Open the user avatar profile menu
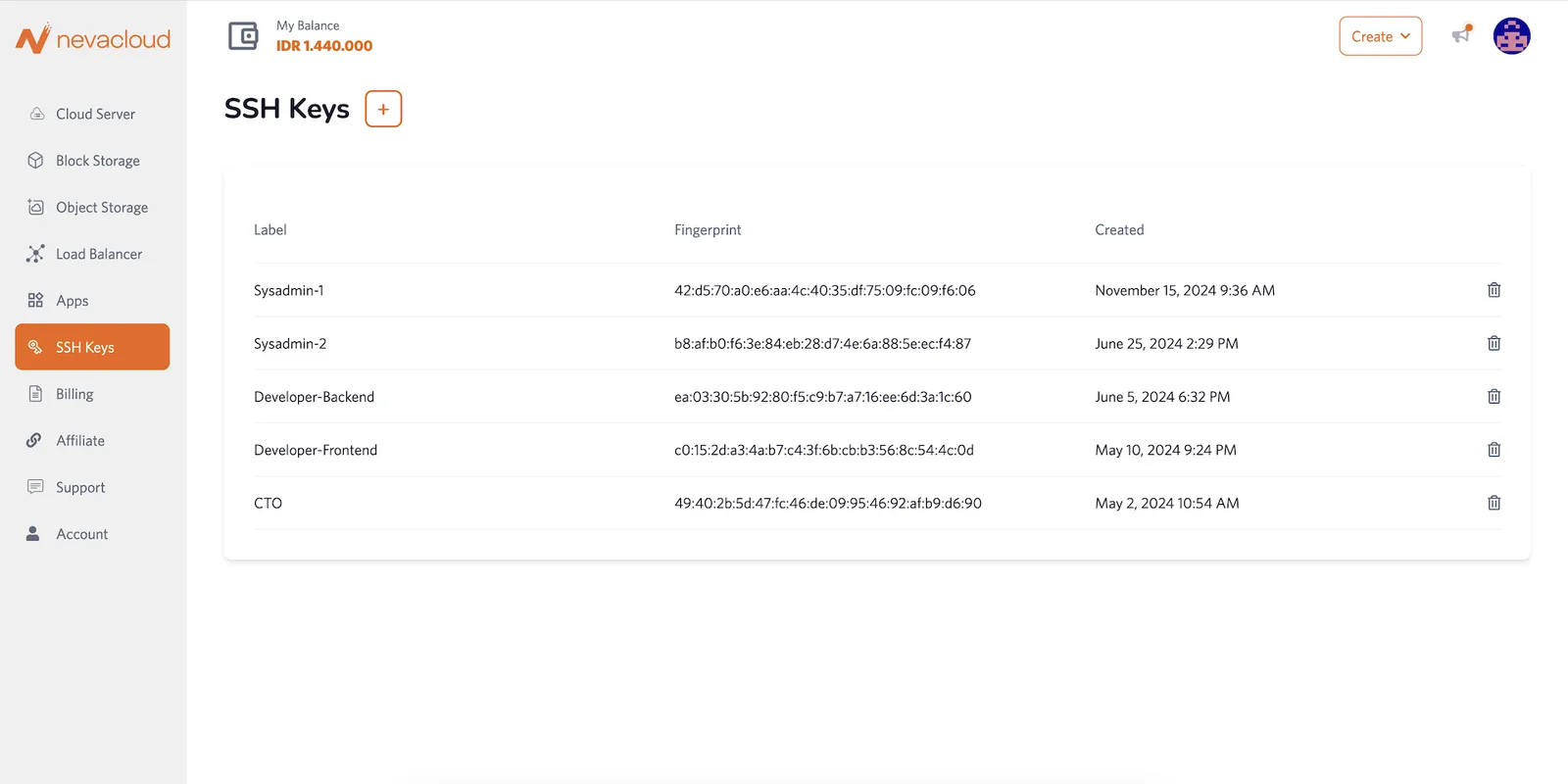Image resolution: width=1568 pixels, height=784 pixels. click(x=1511, y=36)
